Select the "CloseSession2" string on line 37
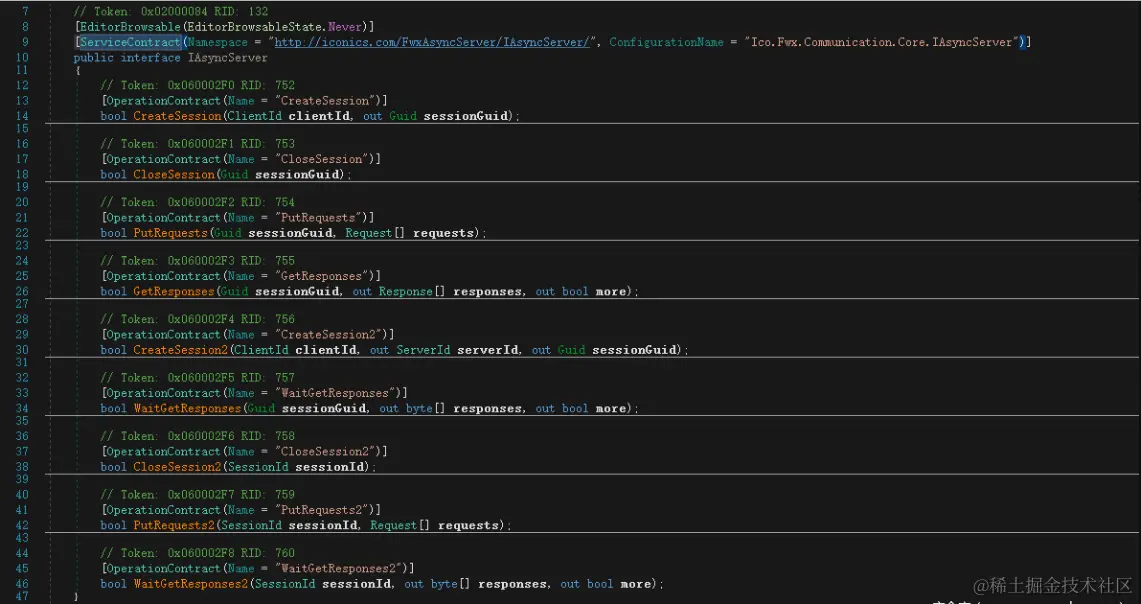Image resolution: width=1141 pixels, height=604 pixels. (x=327, y=451)
